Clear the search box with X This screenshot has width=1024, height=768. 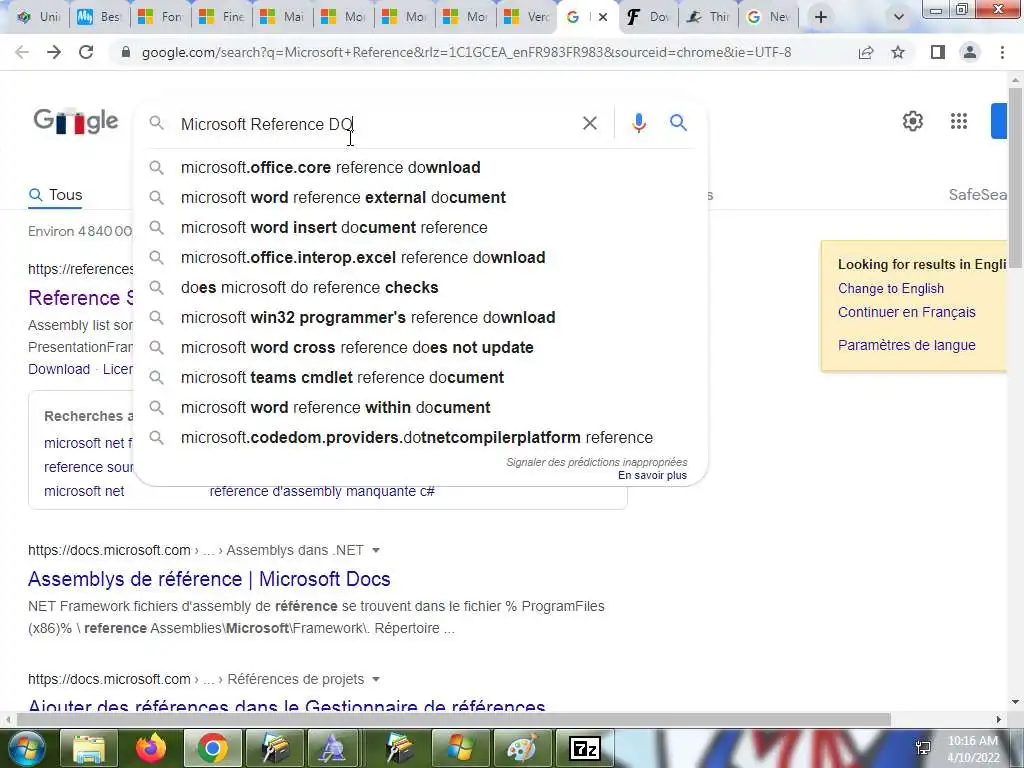(x=590, y=123)
